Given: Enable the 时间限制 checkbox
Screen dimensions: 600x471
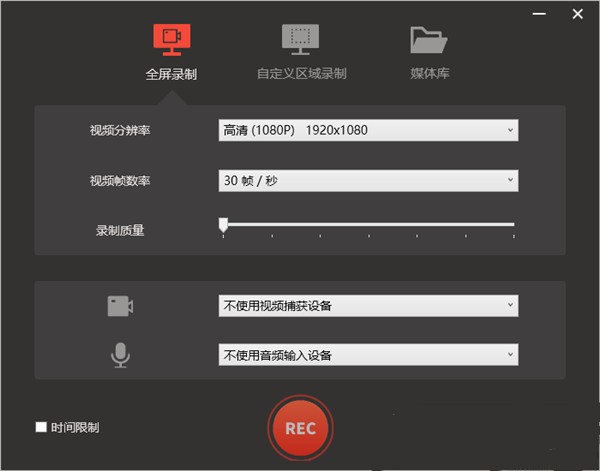Looking at the screenshot, I should point(41,427).
